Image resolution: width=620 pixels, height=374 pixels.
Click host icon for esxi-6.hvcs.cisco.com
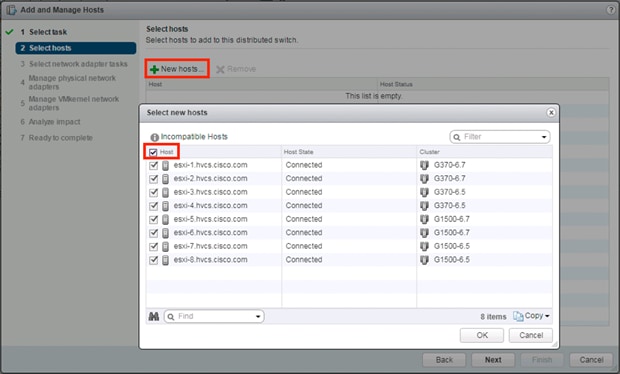(166, 232)
